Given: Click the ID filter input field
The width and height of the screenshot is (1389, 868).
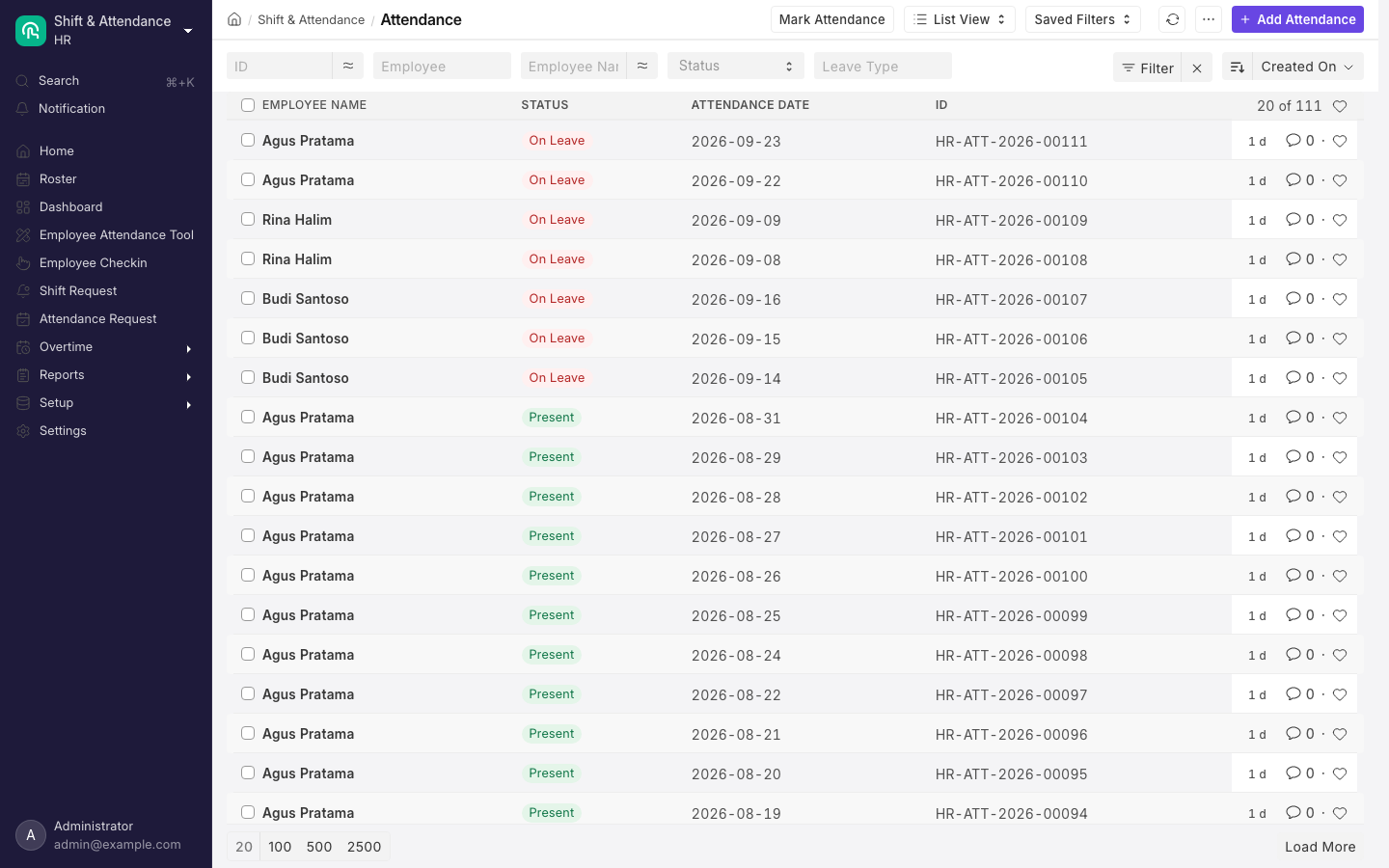Looking at the screenshot, I should 280,66.
